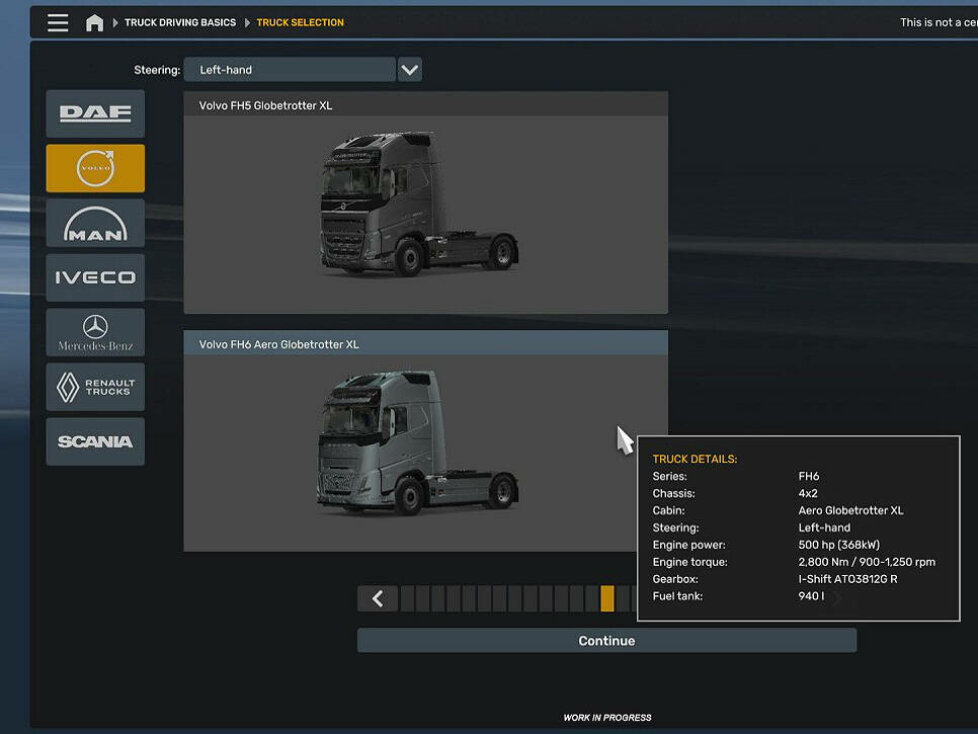Go to home via house icon
Image resolution: width=978 pixels, height=734 pixels.
(x=94, y=23)
